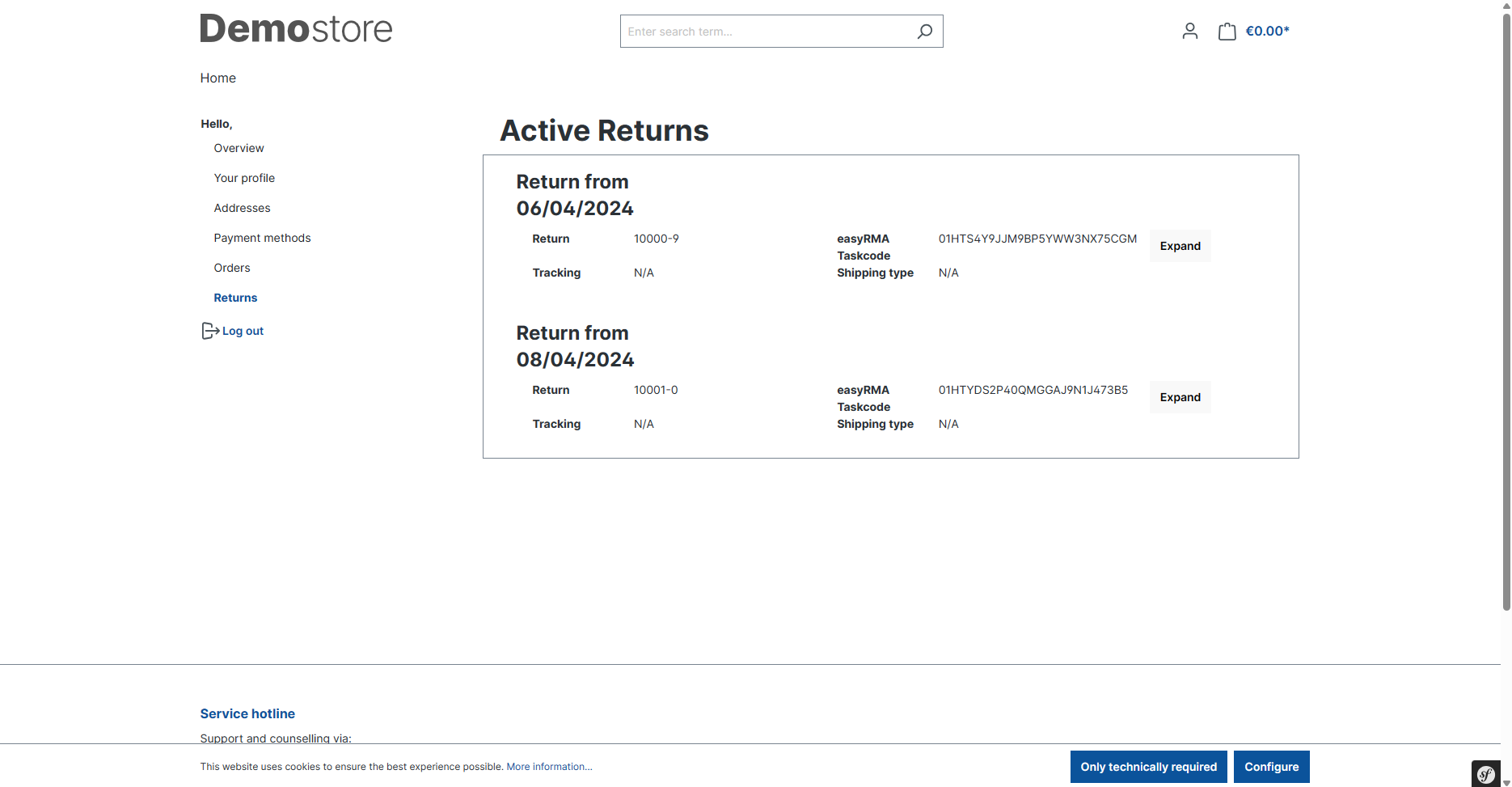Click the Return from 08/04/2024 heading
This screenshot has height=787, width=1512.
575,346
